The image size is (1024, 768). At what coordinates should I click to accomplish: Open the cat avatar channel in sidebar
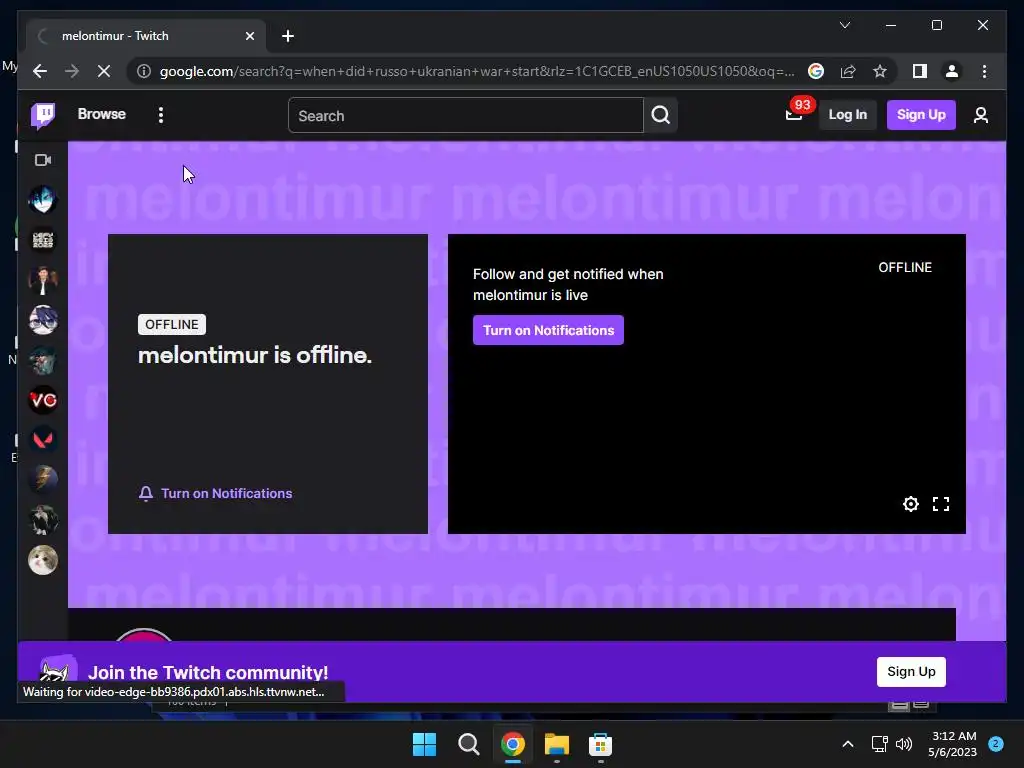pos(43,560)
